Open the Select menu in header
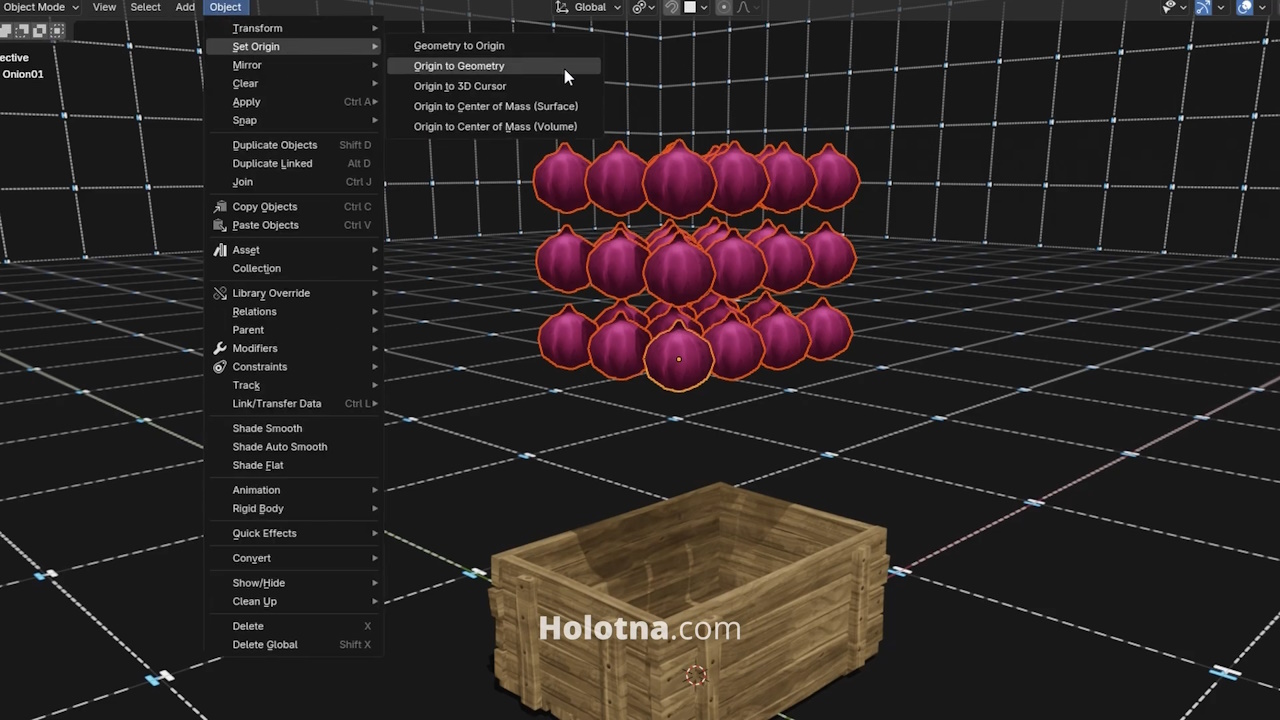Viewport: 1280px width, 720px height. (145, 7)
